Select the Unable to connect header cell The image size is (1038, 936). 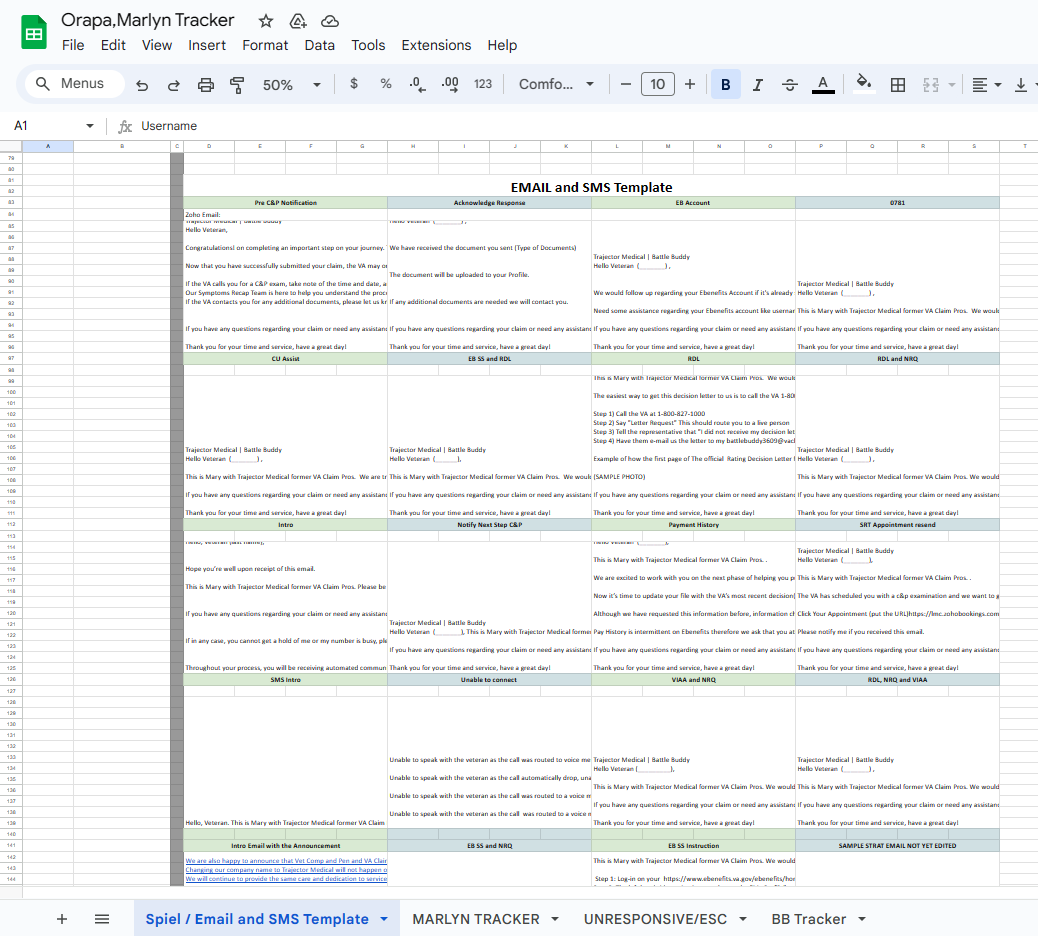coord(489,680)
